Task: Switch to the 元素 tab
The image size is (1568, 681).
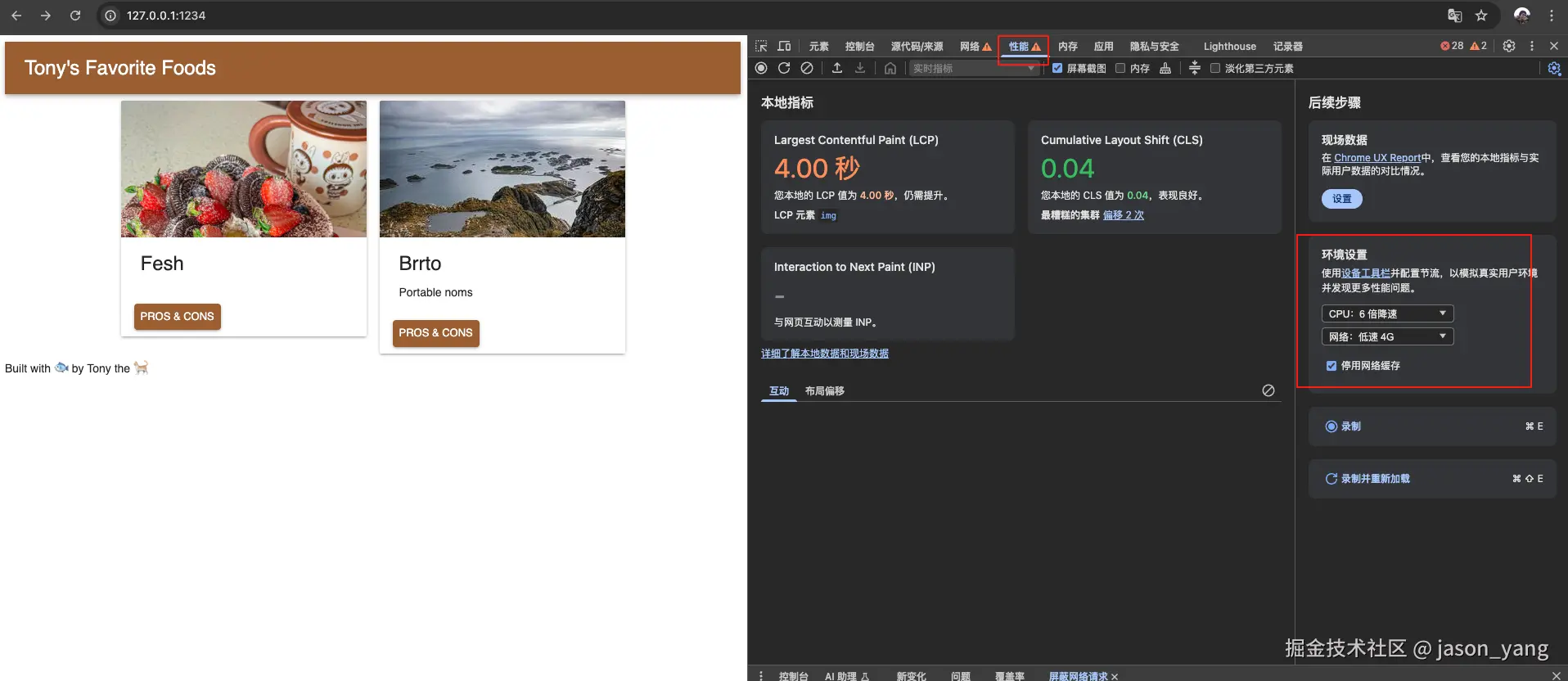Action: (818, 47)
